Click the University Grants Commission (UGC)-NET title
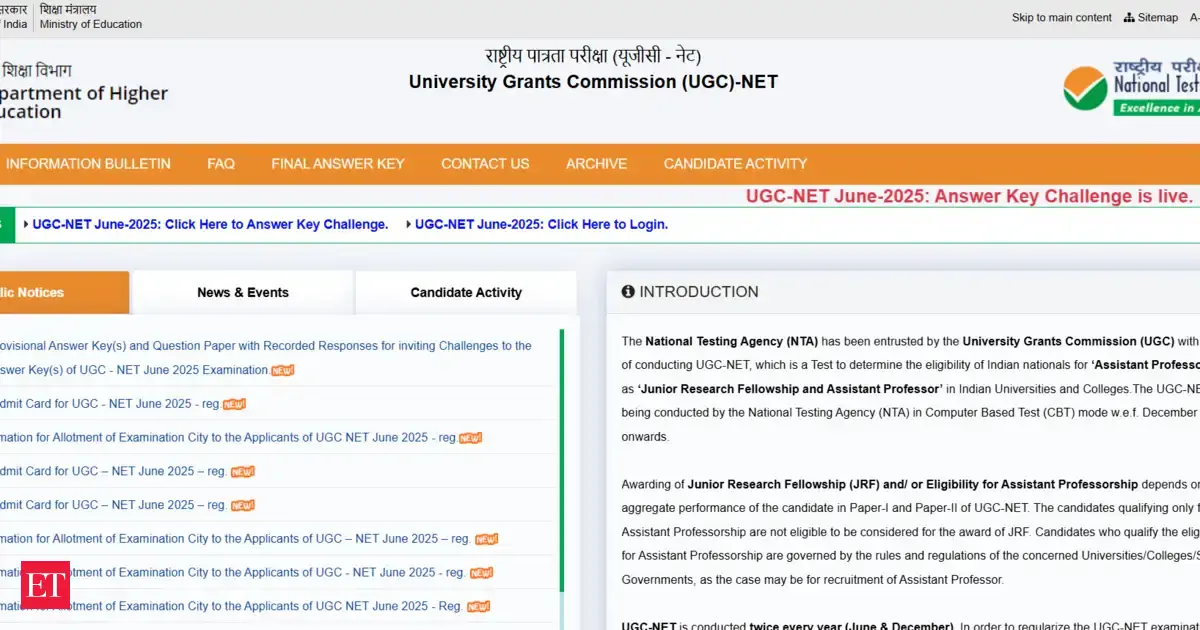This screenshot has width=1200, height=630. [593, 82]
